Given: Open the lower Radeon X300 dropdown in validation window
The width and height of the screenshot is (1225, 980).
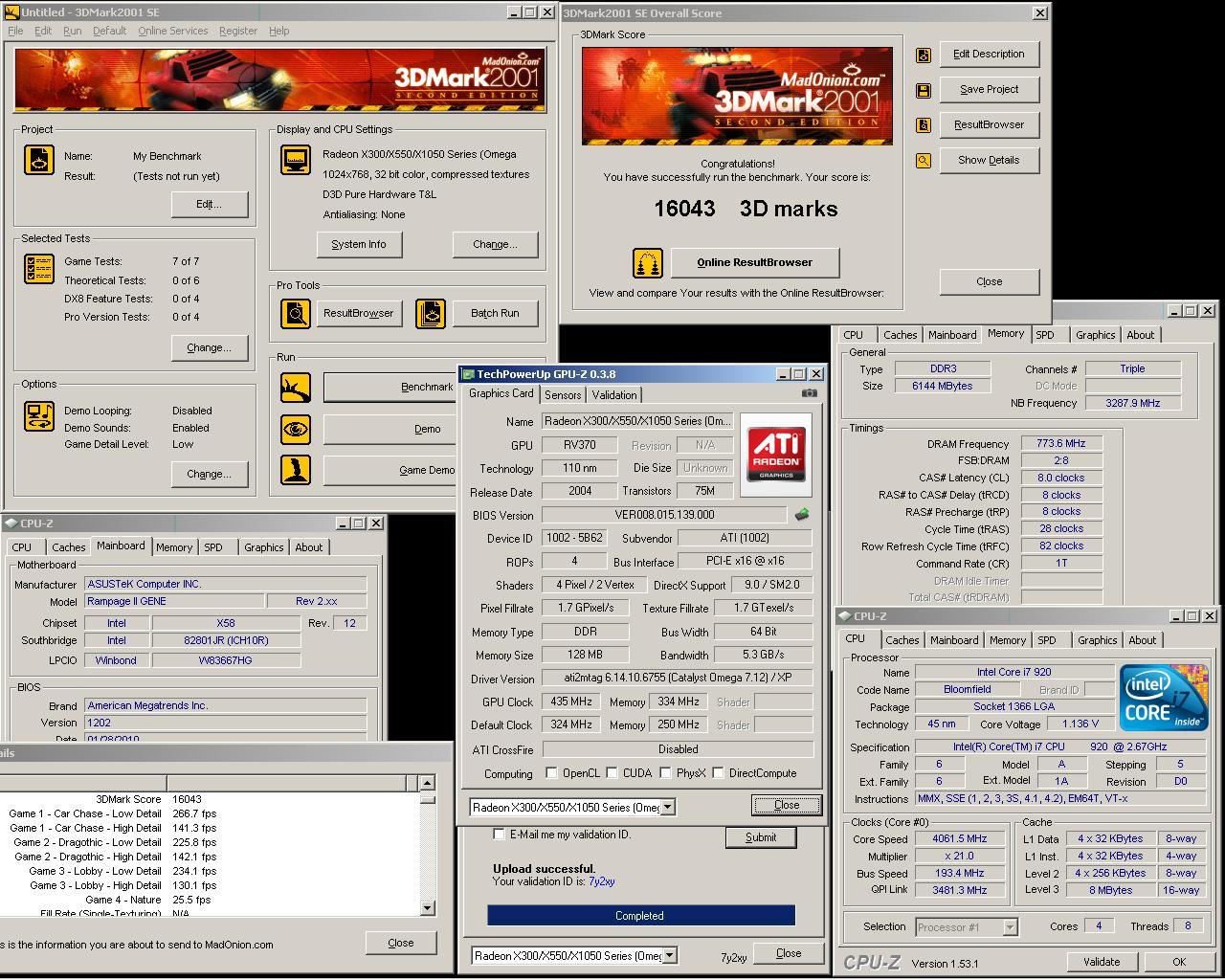Looking at the screenshot, I should tap(670, 955).
